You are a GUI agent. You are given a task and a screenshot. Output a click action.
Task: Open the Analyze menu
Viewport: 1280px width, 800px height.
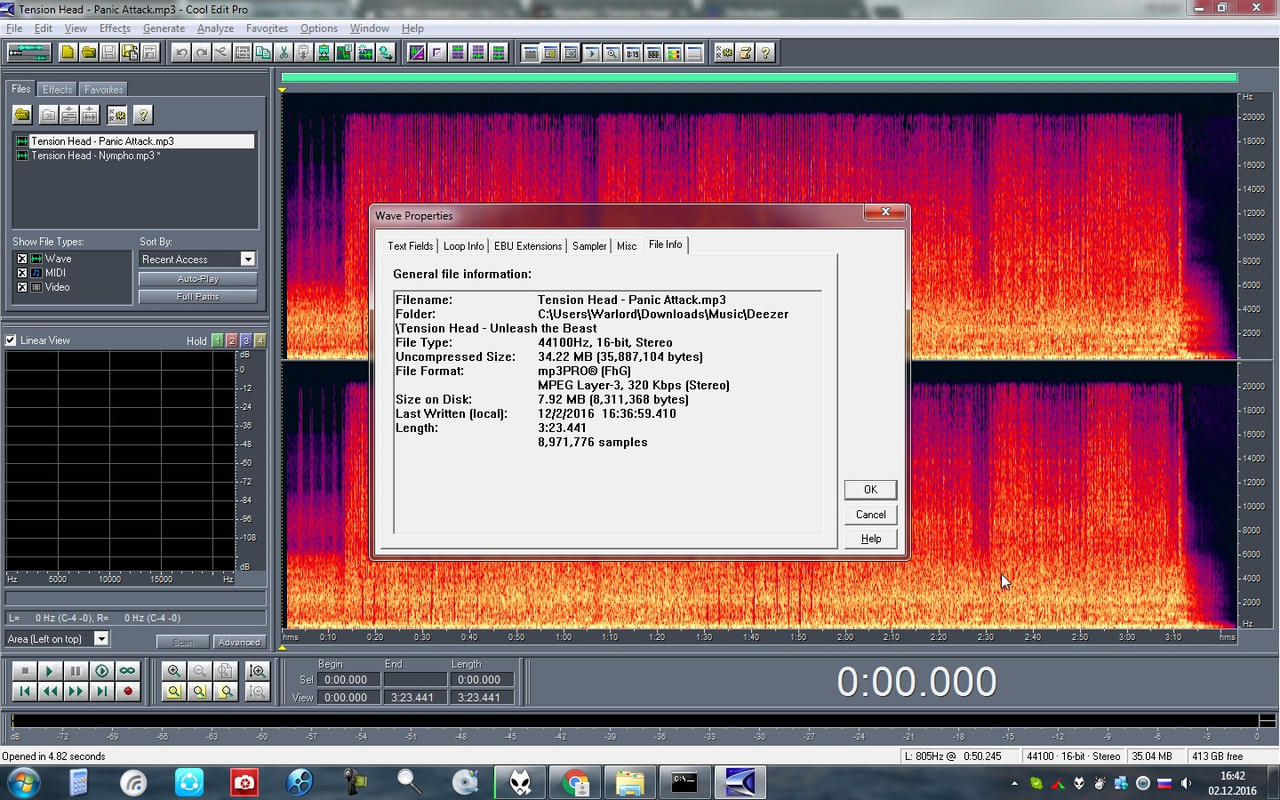(x=215, y=28)
